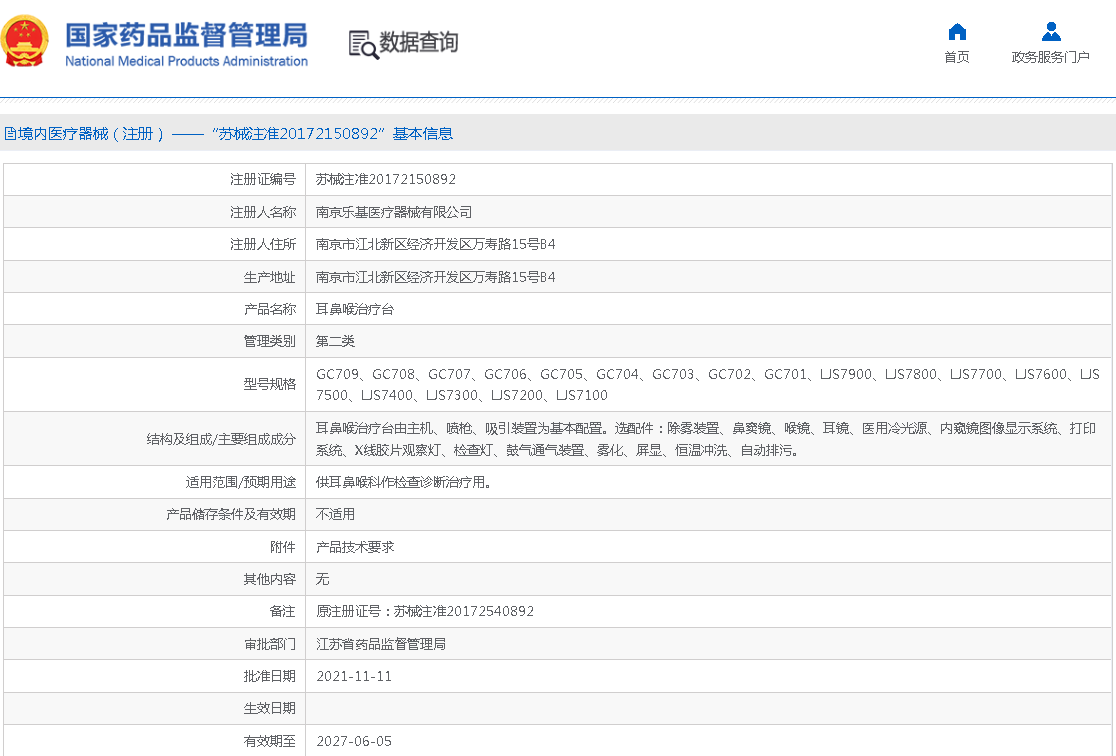Click the address in the 生产地址 row
Viewport: 1116px width, 756px height.
(435, 277)
